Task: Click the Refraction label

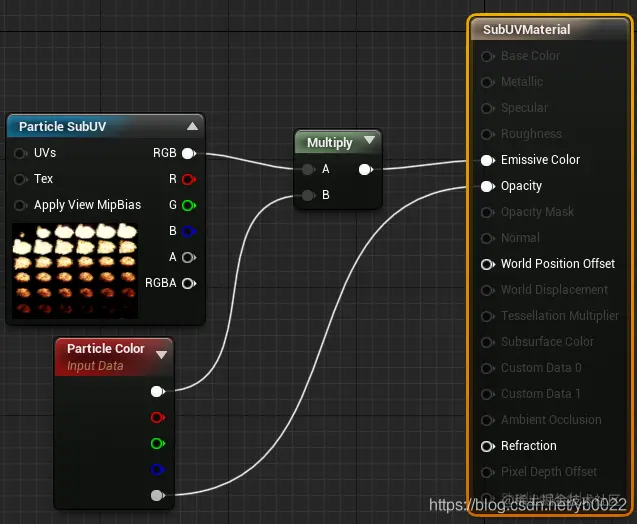Action: click(x=529, y=446)
